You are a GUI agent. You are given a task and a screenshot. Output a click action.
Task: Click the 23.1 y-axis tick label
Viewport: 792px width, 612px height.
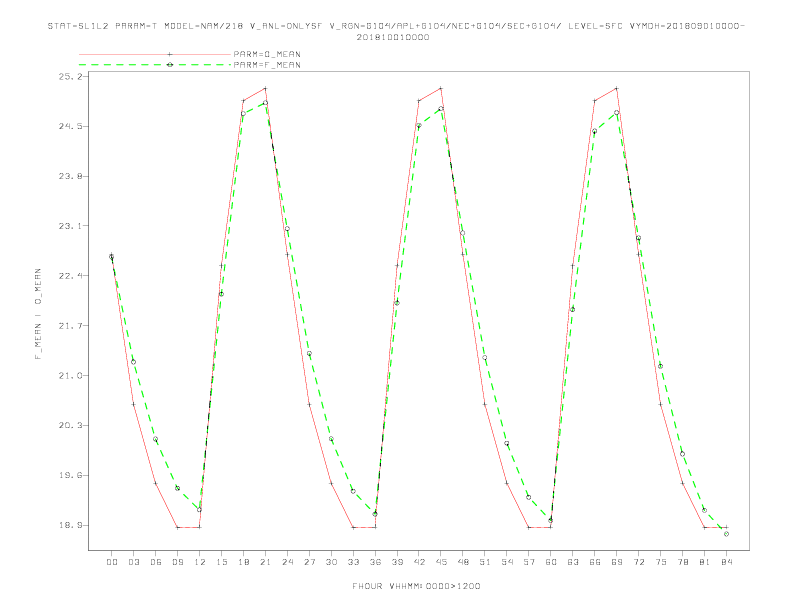pos(70,226)
